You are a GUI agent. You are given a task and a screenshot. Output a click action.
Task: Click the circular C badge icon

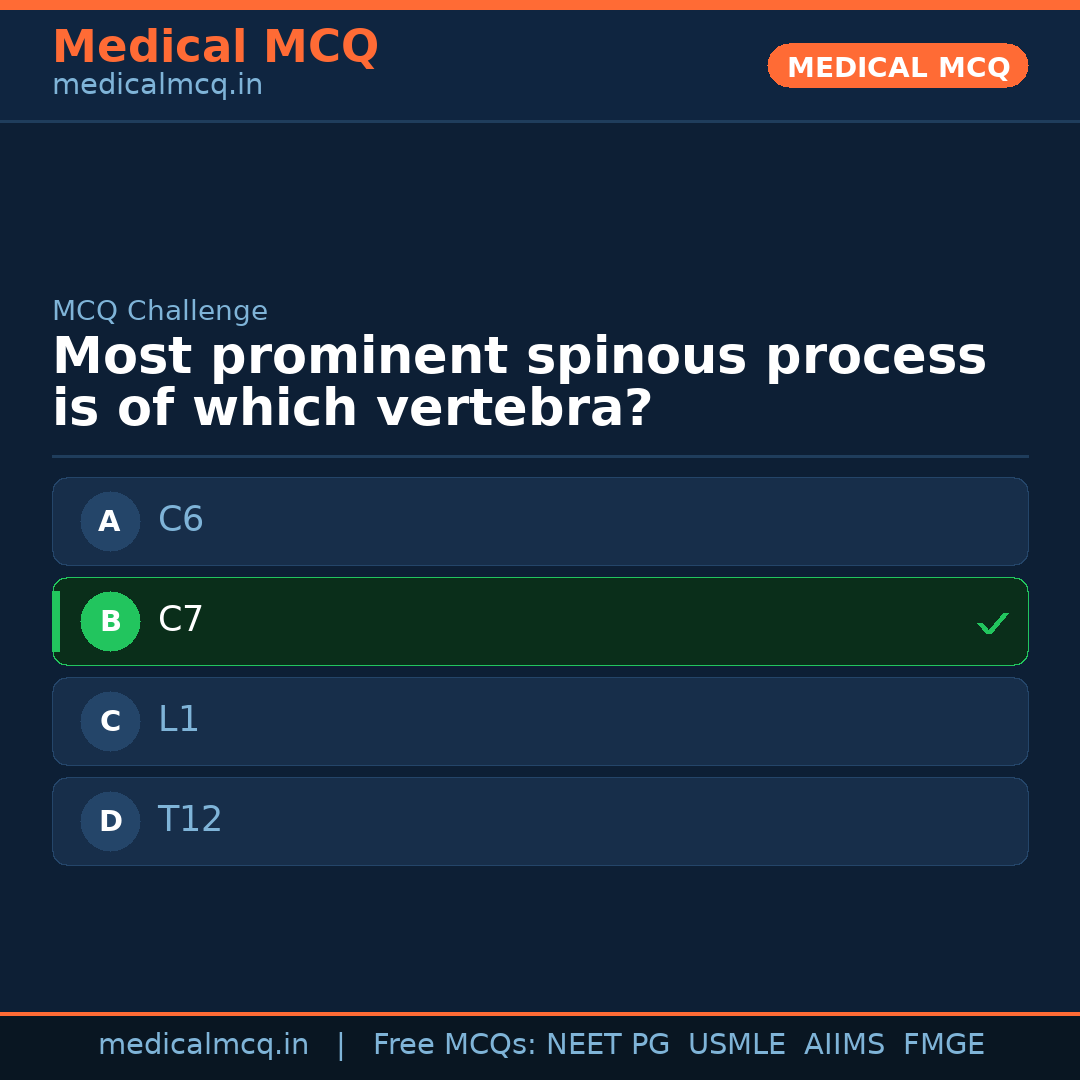pos(110,721)
